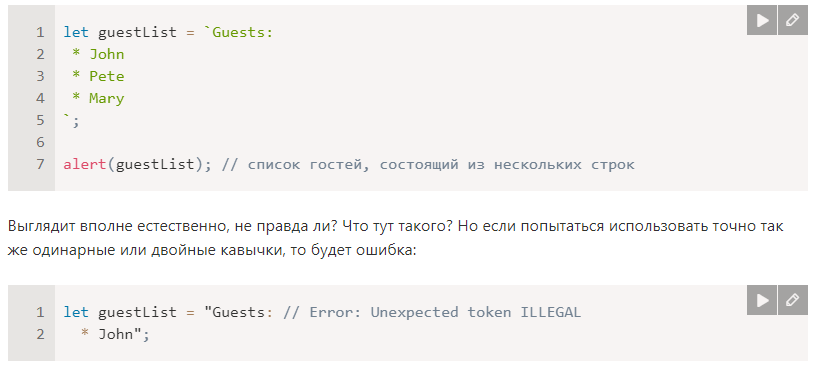Click the * John"; line in second block
819x369 pixels.
tap(115, 334)
